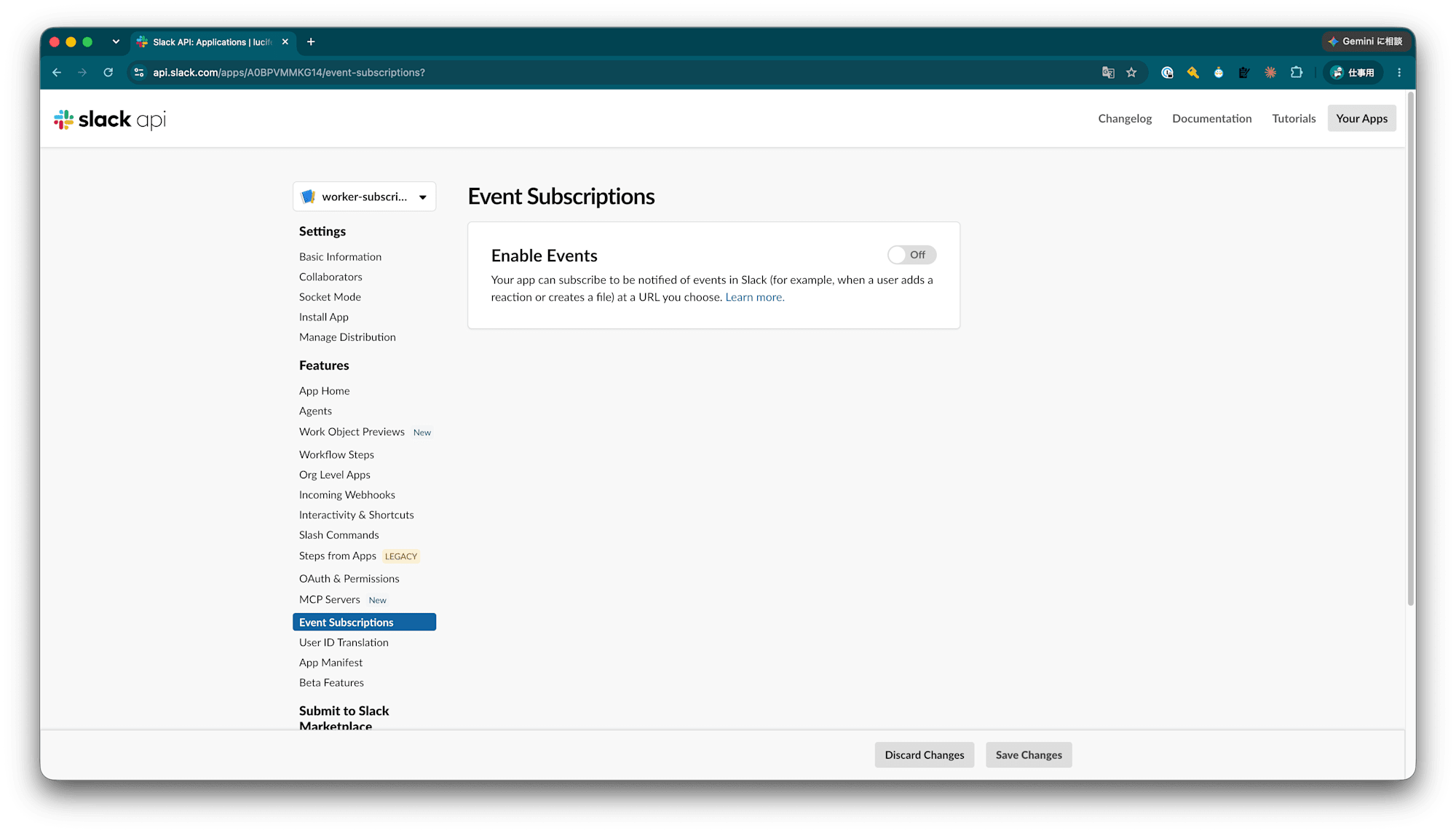Click the page vertical scrollbar
Image resolution: width=1456 pixels, height=833 pixels.
point(1411,350)
